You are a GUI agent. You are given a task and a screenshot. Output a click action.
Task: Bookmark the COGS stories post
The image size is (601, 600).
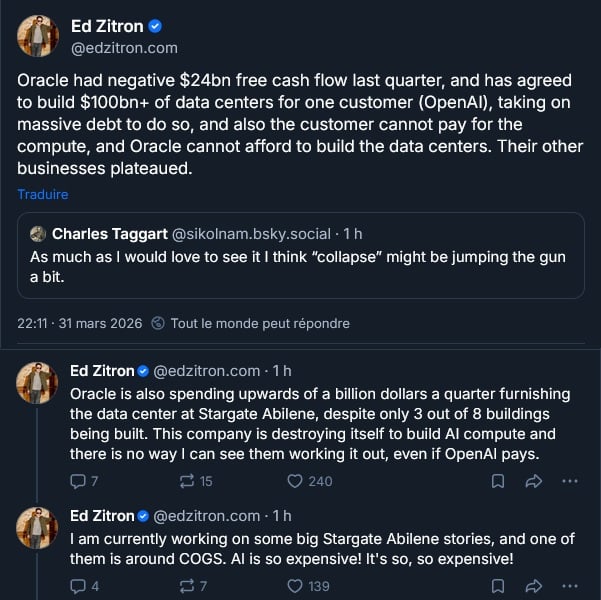click(x=498, y=586)
